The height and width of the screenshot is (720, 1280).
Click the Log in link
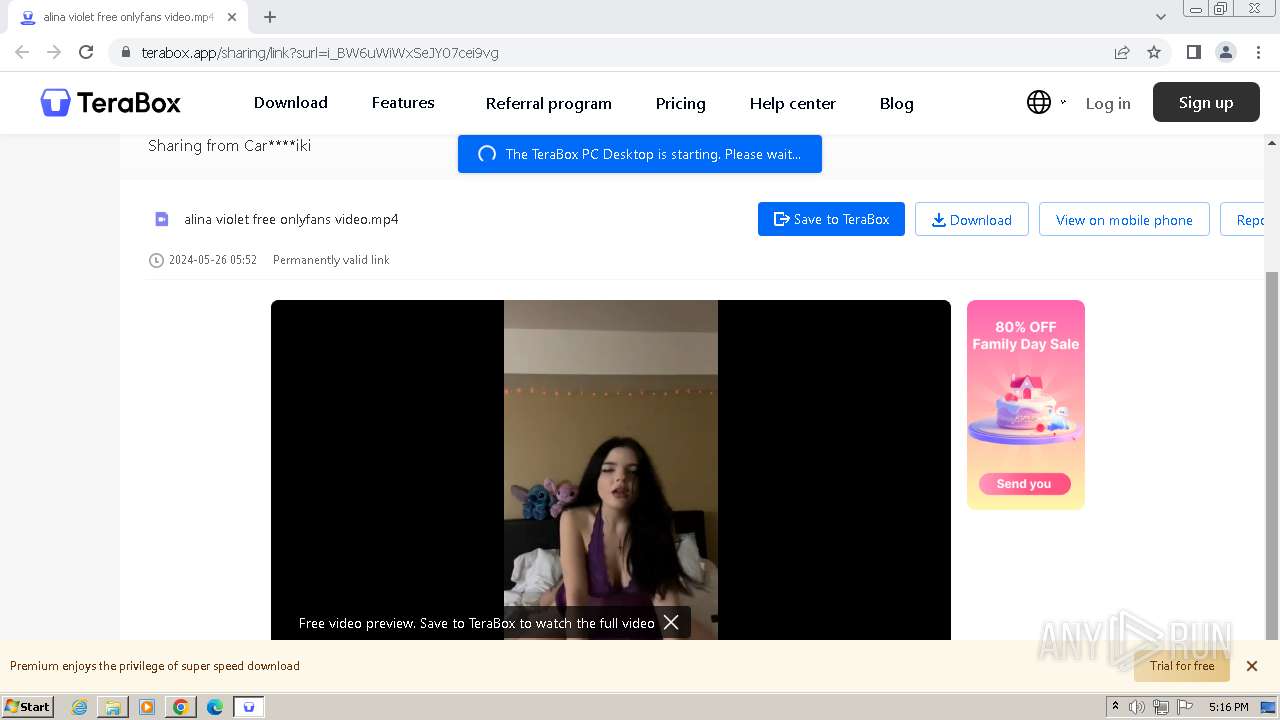1108,103
